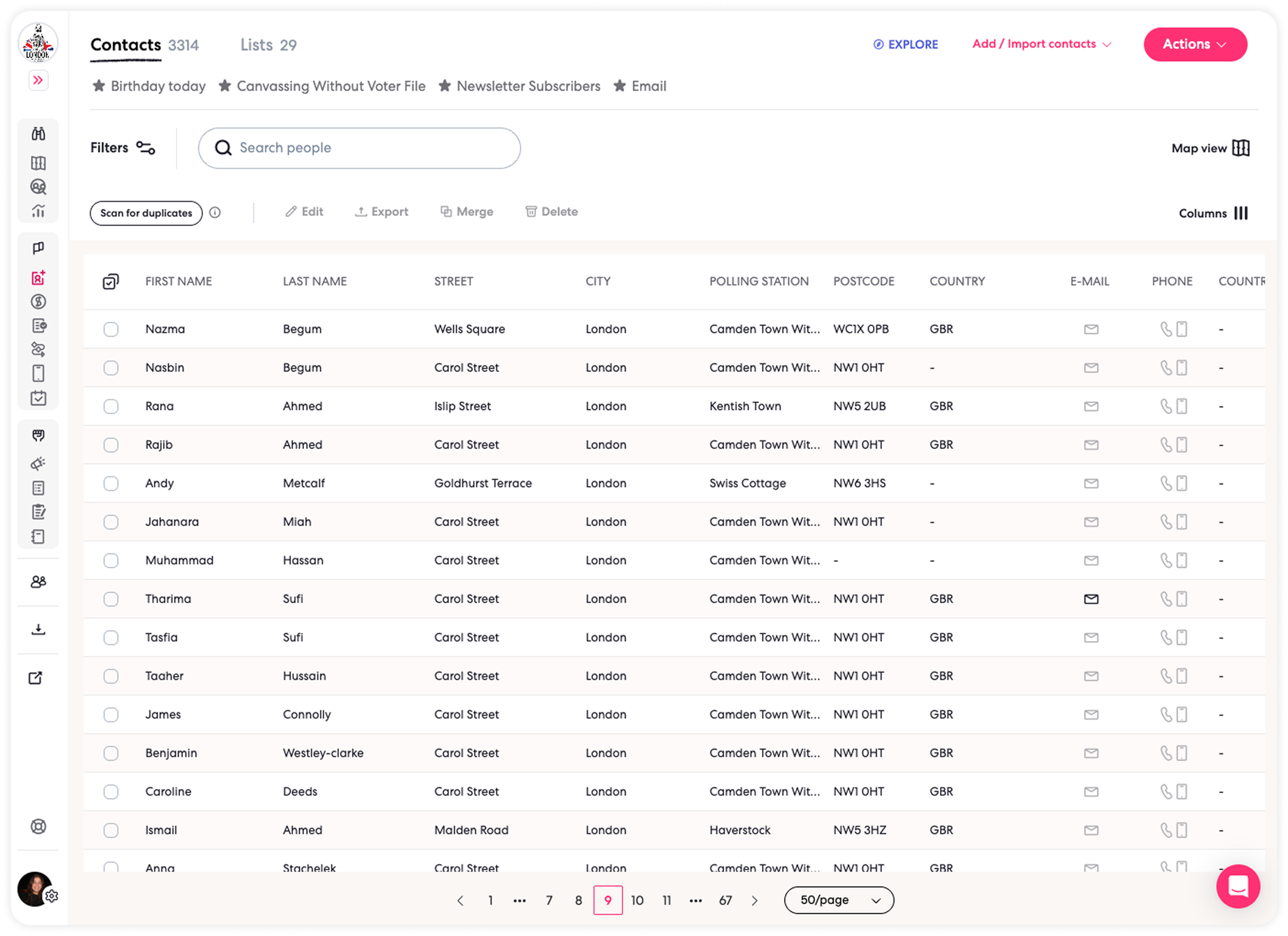Click the binoculars icon in sidebar
The image size is (1288, 936).
coord(38,134)
